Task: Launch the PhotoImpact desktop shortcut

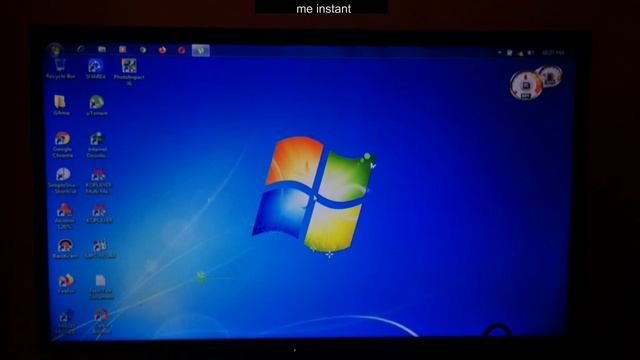Action: coord(129,71)
